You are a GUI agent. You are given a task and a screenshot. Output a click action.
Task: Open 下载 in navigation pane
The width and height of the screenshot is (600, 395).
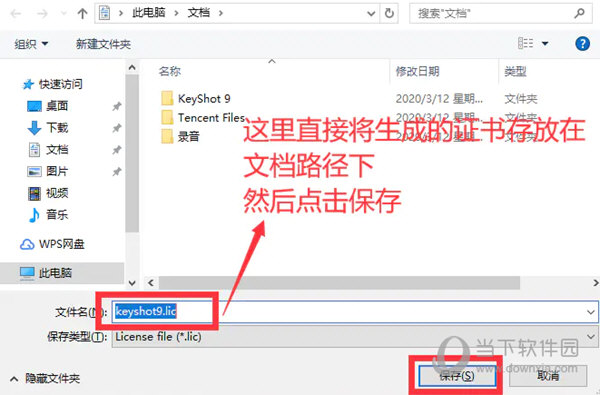point(47,128)
